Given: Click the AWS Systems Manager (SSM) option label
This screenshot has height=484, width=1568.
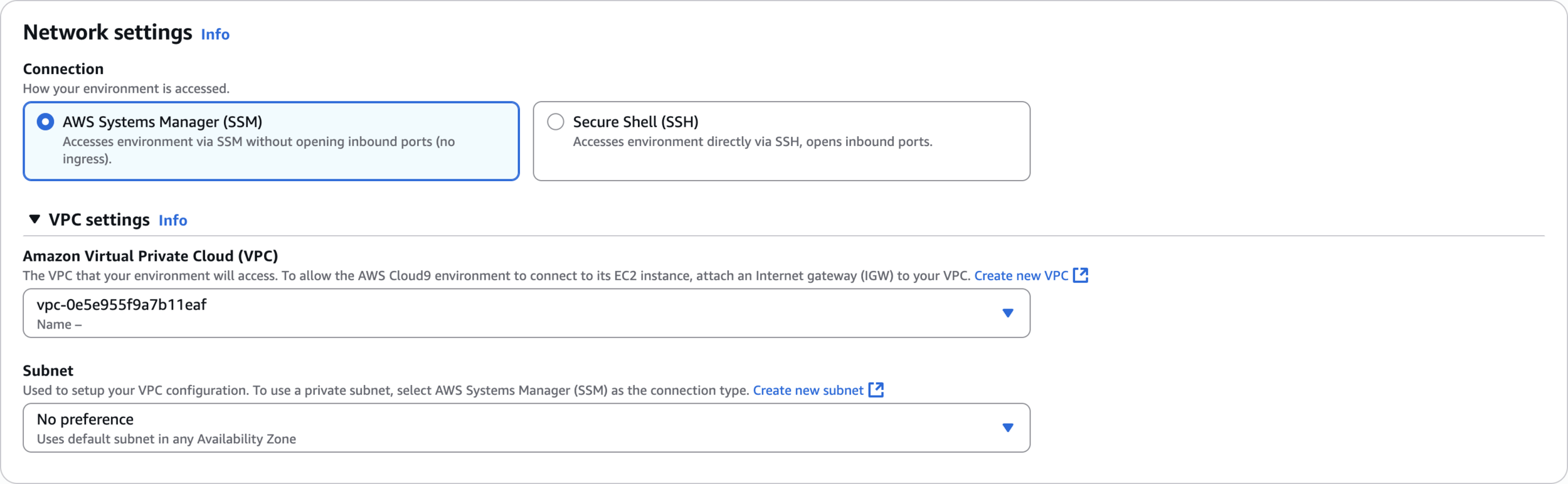Looking at the screenshot, I should pos(162,122).
